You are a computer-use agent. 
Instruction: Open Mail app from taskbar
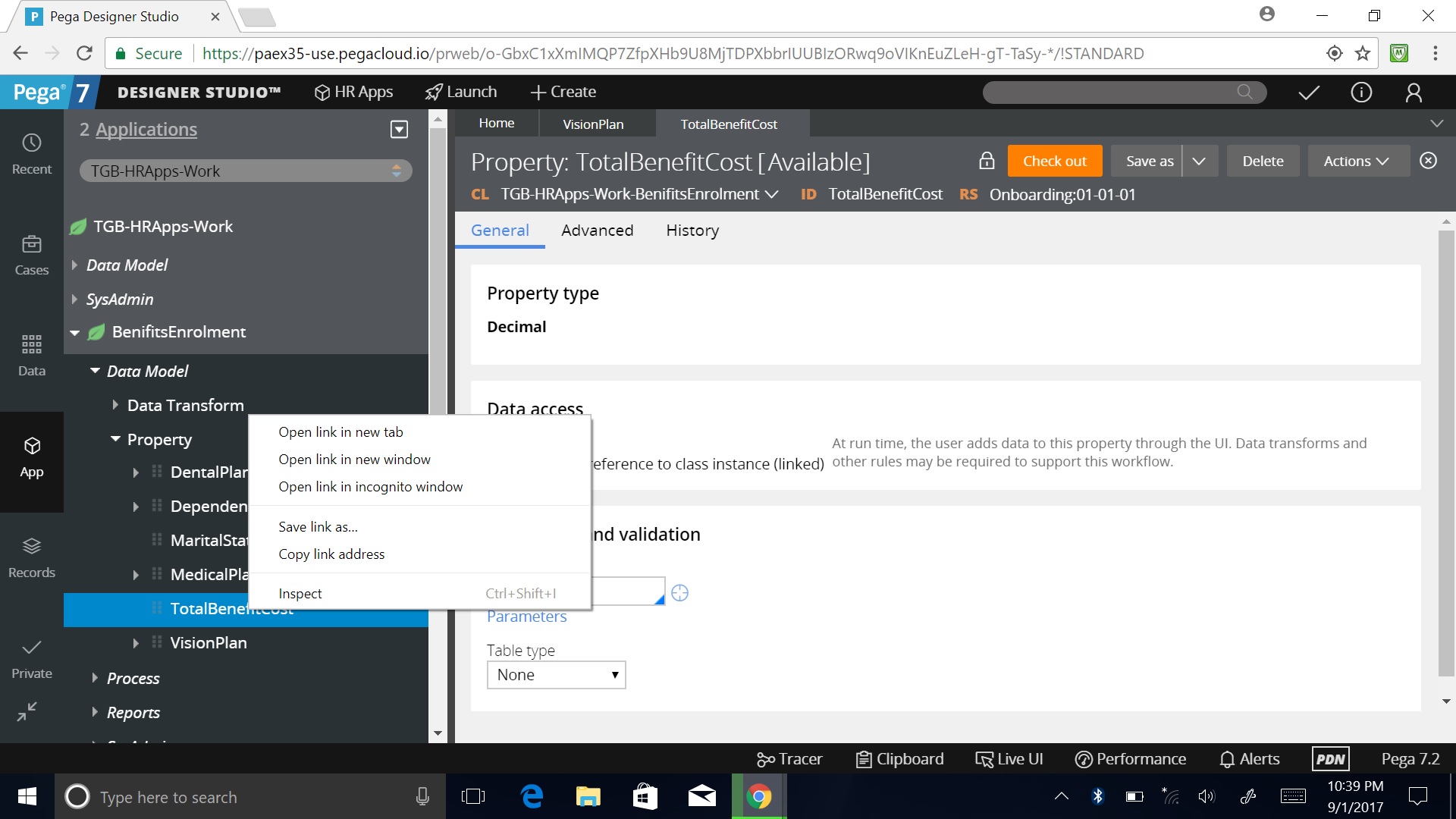[701, 796]
